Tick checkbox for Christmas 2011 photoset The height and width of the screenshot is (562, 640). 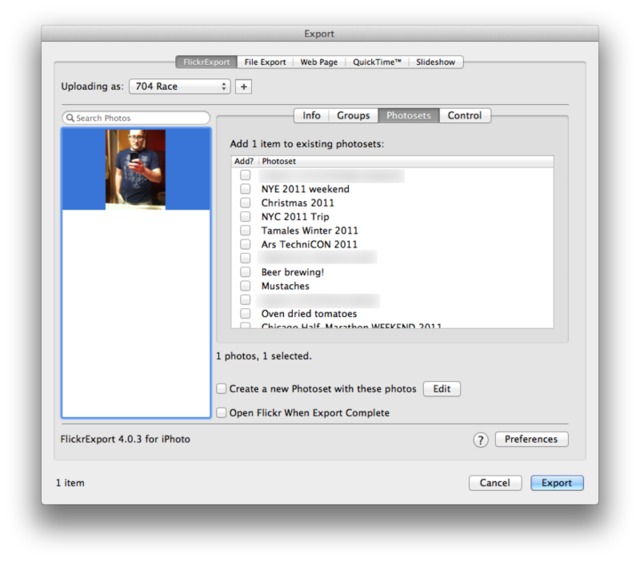(245, 203)
